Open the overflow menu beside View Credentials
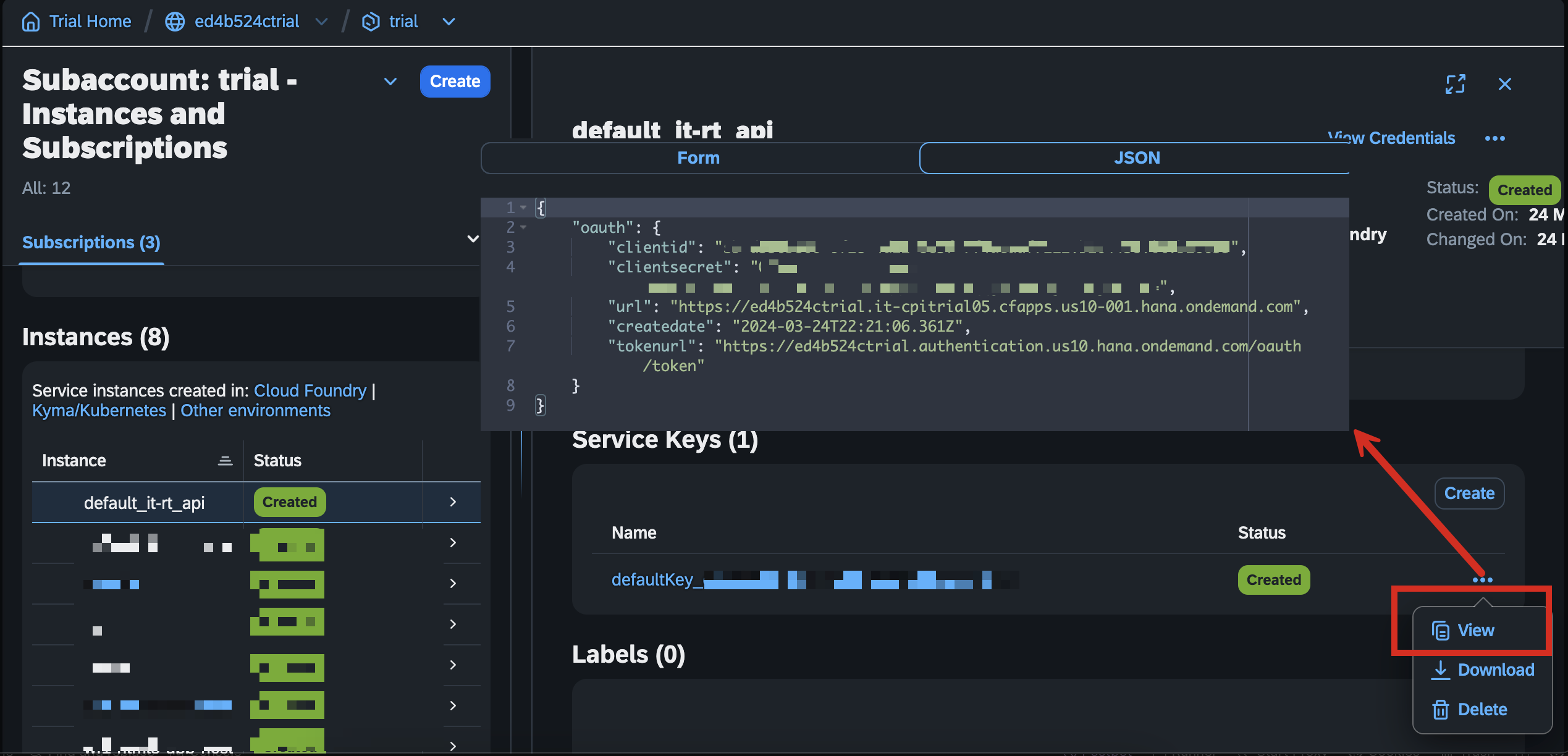This screenshot has height=756, width=1568. click(x=1494, y=138)
